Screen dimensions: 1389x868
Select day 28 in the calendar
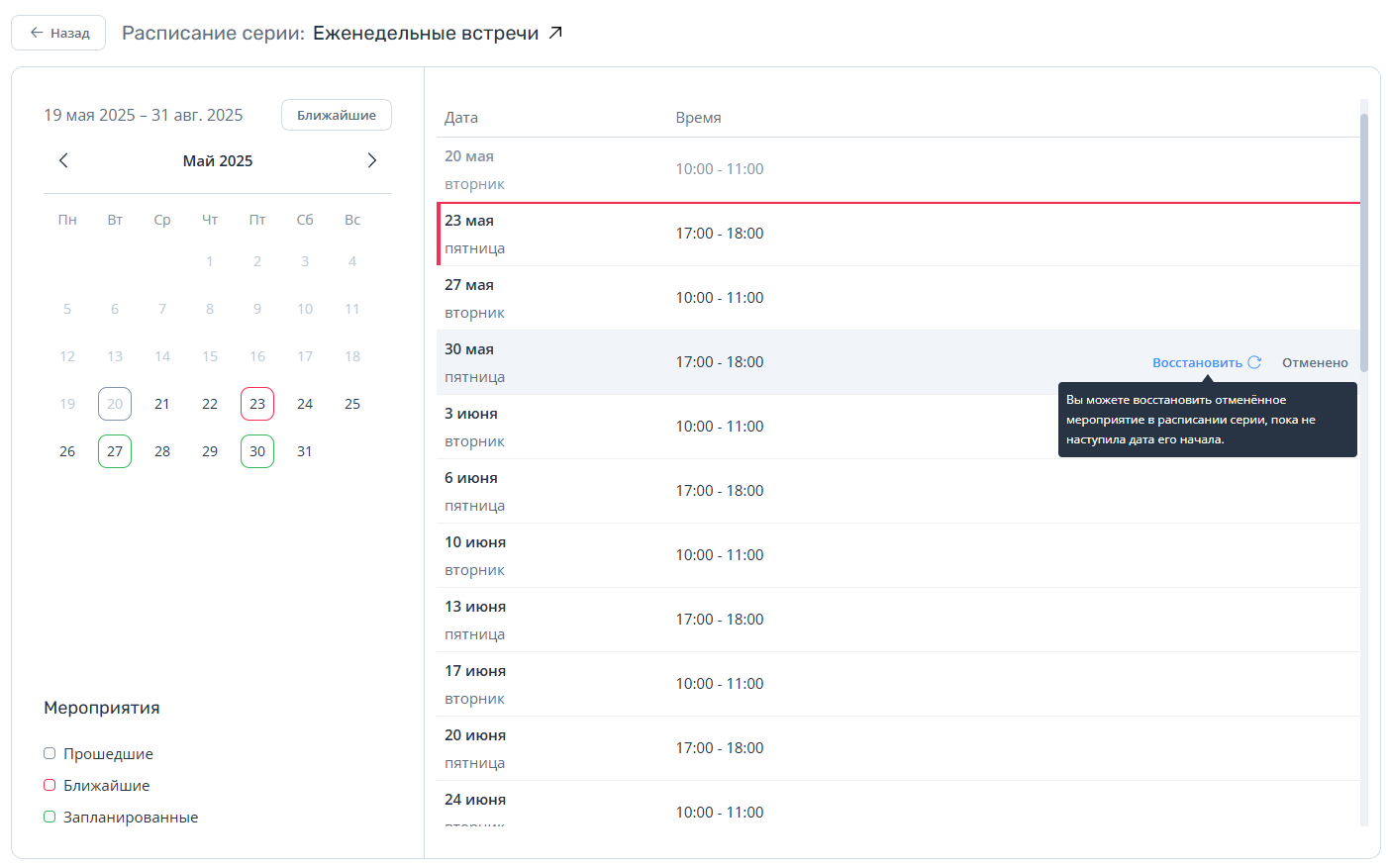[x=162, y=451]
